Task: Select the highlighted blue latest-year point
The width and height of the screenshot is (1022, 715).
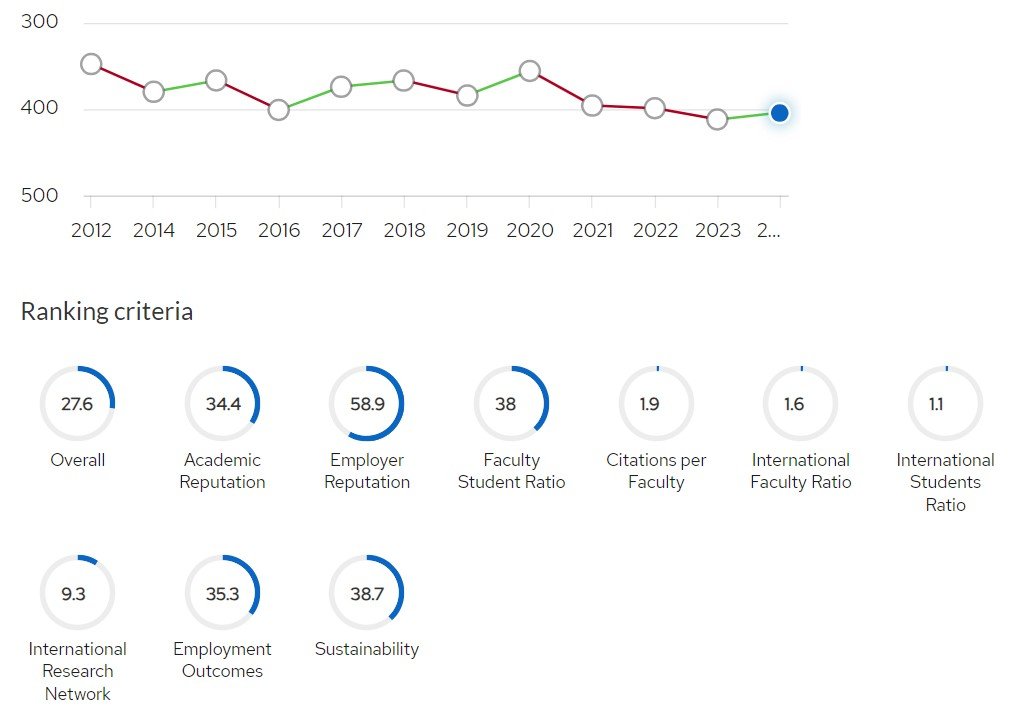Action: point(780,113)
